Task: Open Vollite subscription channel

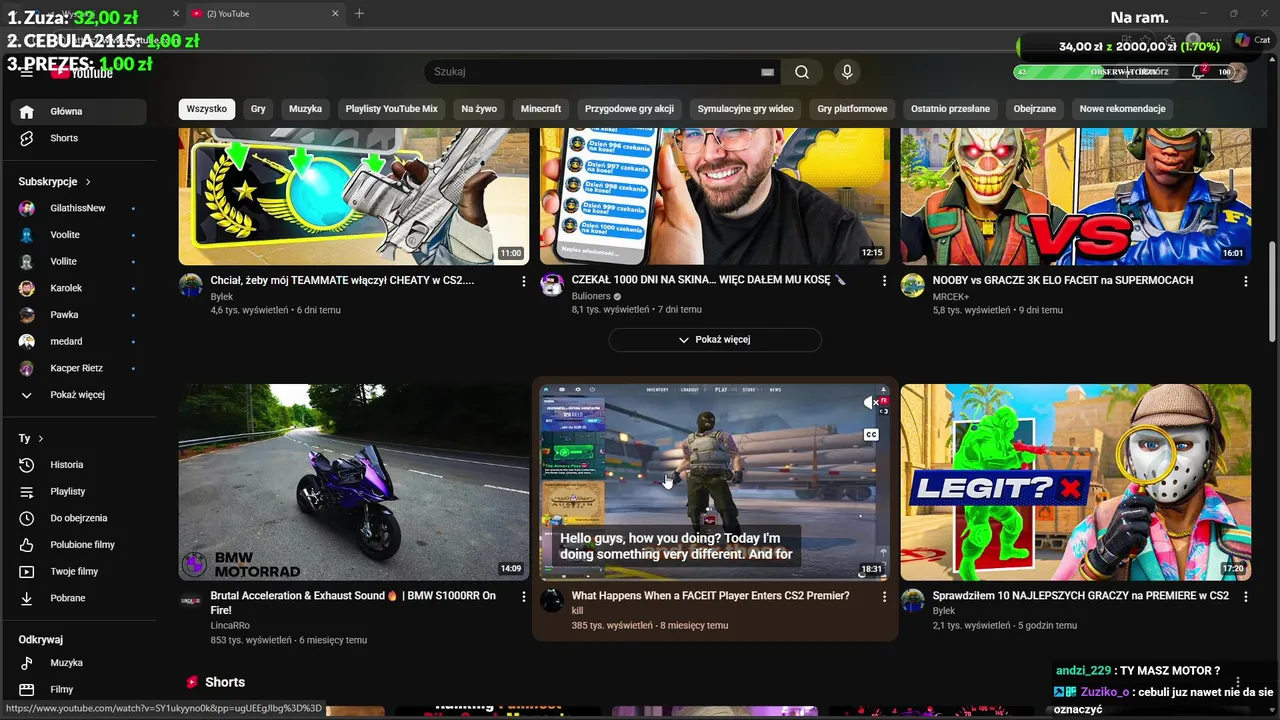Action: click(x=78, y=261)
